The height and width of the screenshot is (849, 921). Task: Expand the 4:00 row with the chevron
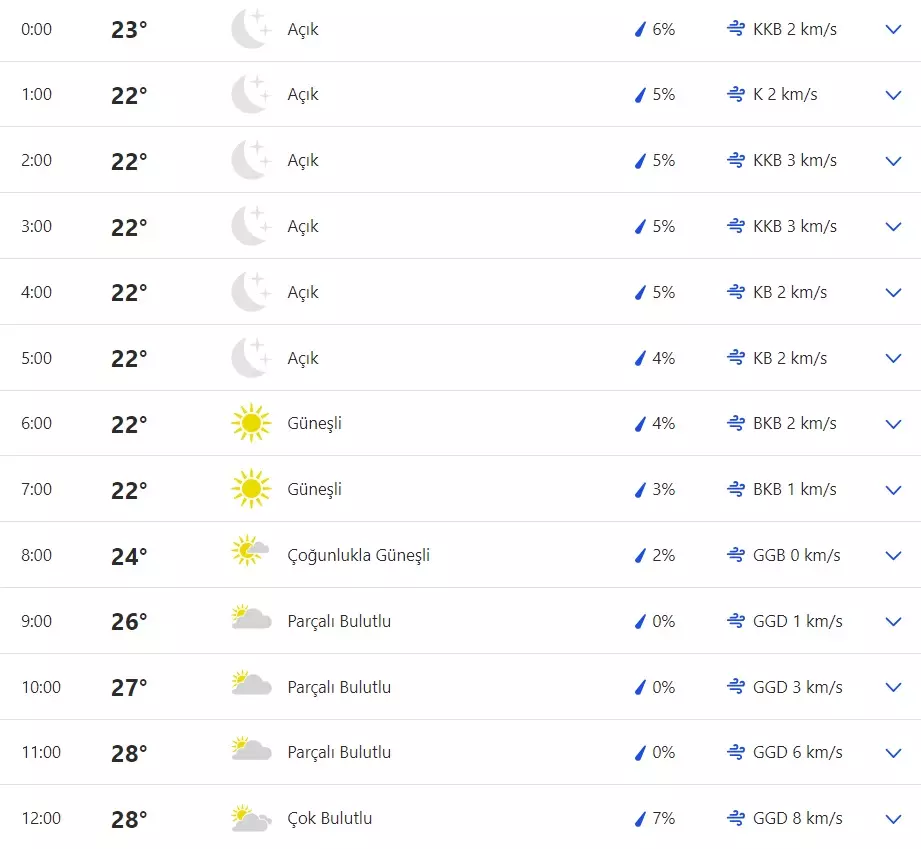click(894, 293)
